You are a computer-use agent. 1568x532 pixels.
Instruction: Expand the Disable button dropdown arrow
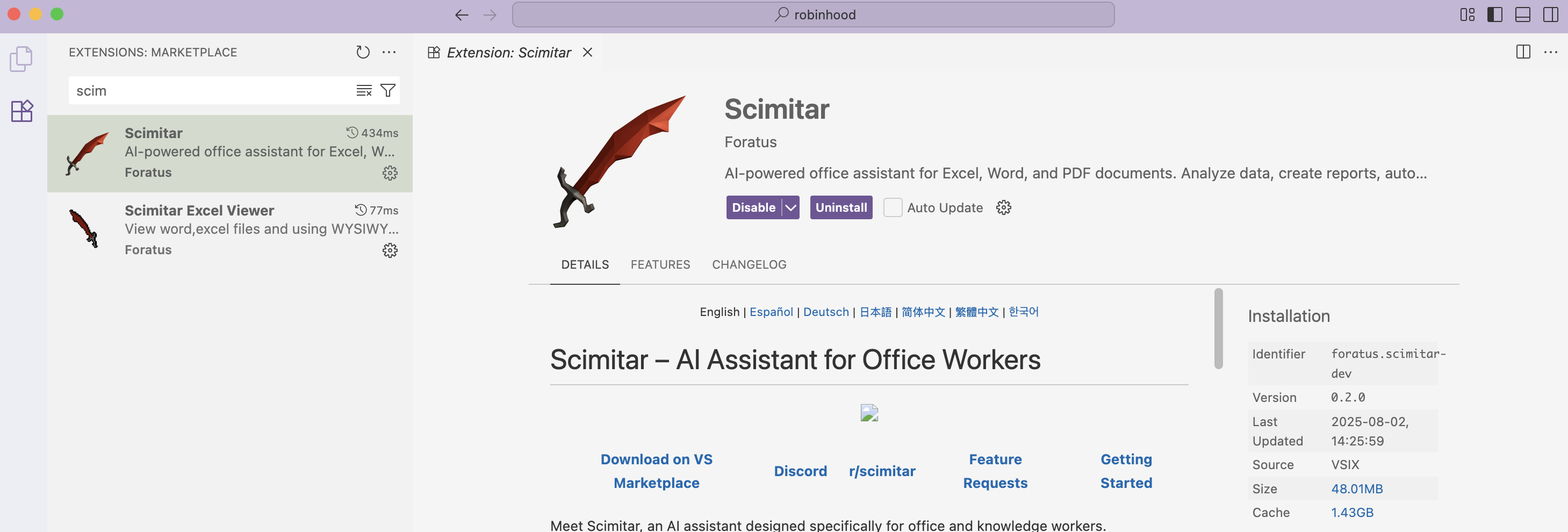(x=790, y=207)
